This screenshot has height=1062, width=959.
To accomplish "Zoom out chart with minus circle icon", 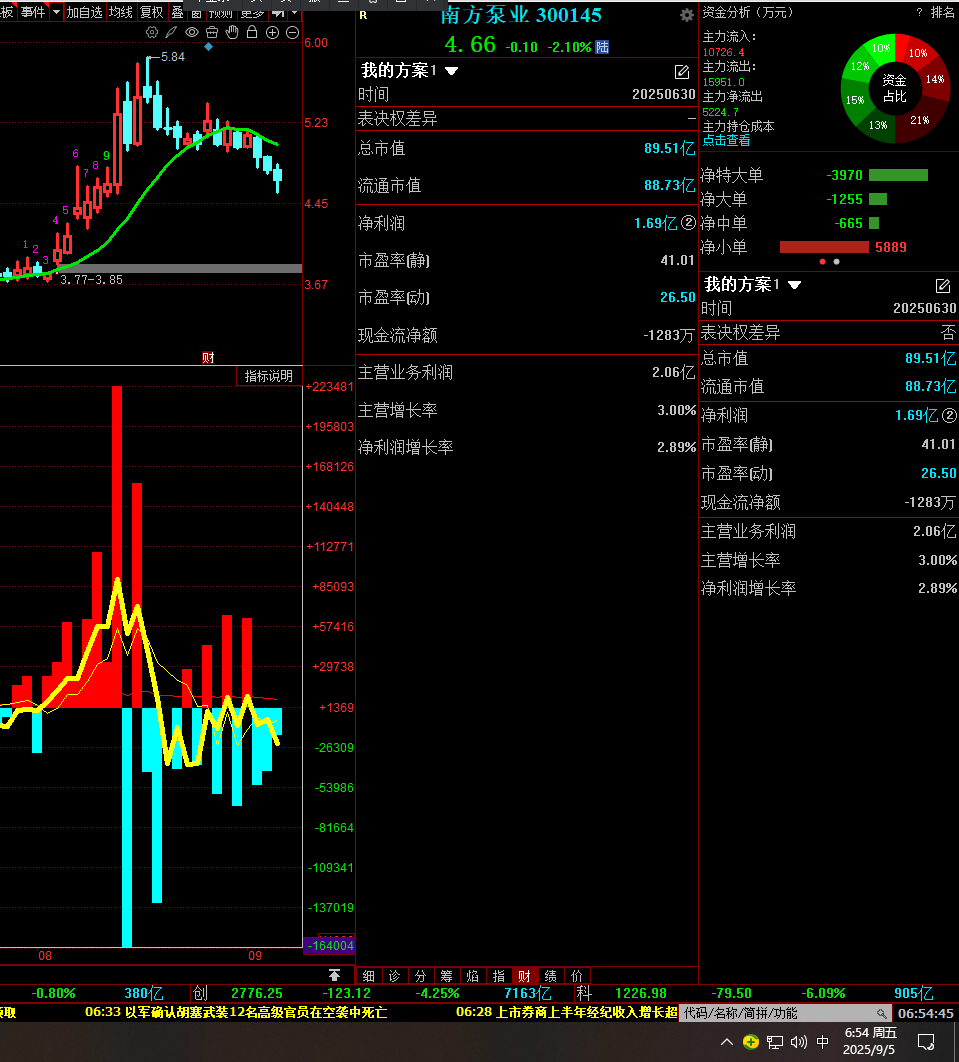I will coord(293,33).
